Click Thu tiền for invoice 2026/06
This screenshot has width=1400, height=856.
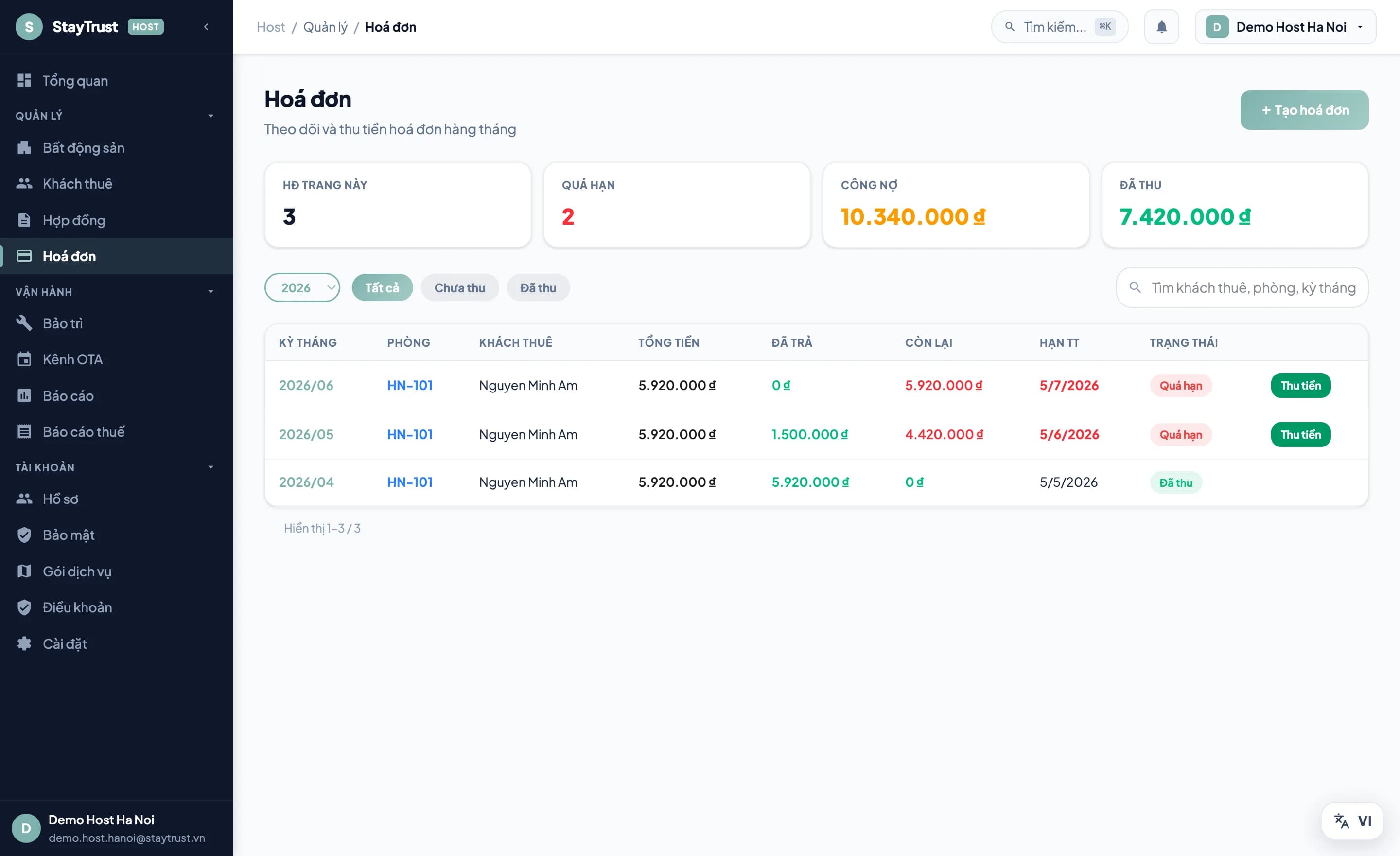(x=1300, y=385)
